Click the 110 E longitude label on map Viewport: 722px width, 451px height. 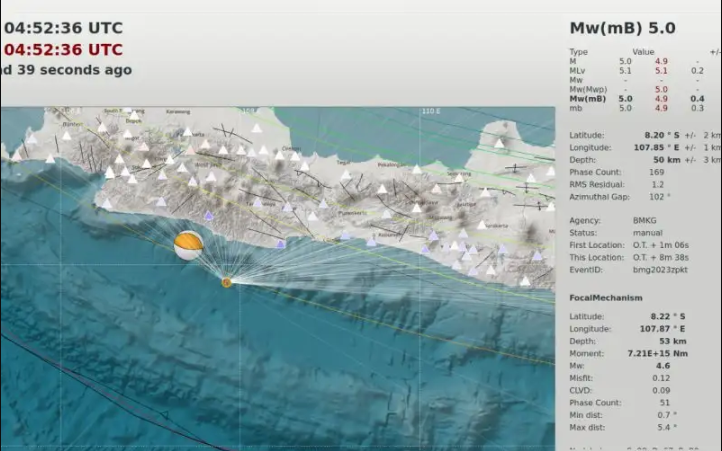[430, 112]
